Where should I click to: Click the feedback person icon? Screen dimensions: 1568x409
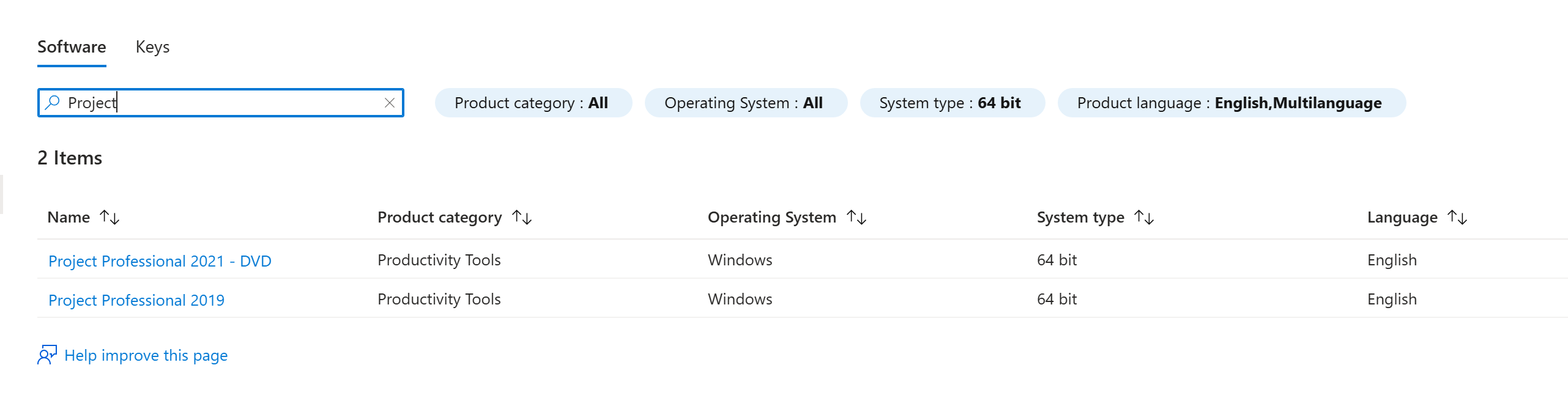tap(47, 355)
